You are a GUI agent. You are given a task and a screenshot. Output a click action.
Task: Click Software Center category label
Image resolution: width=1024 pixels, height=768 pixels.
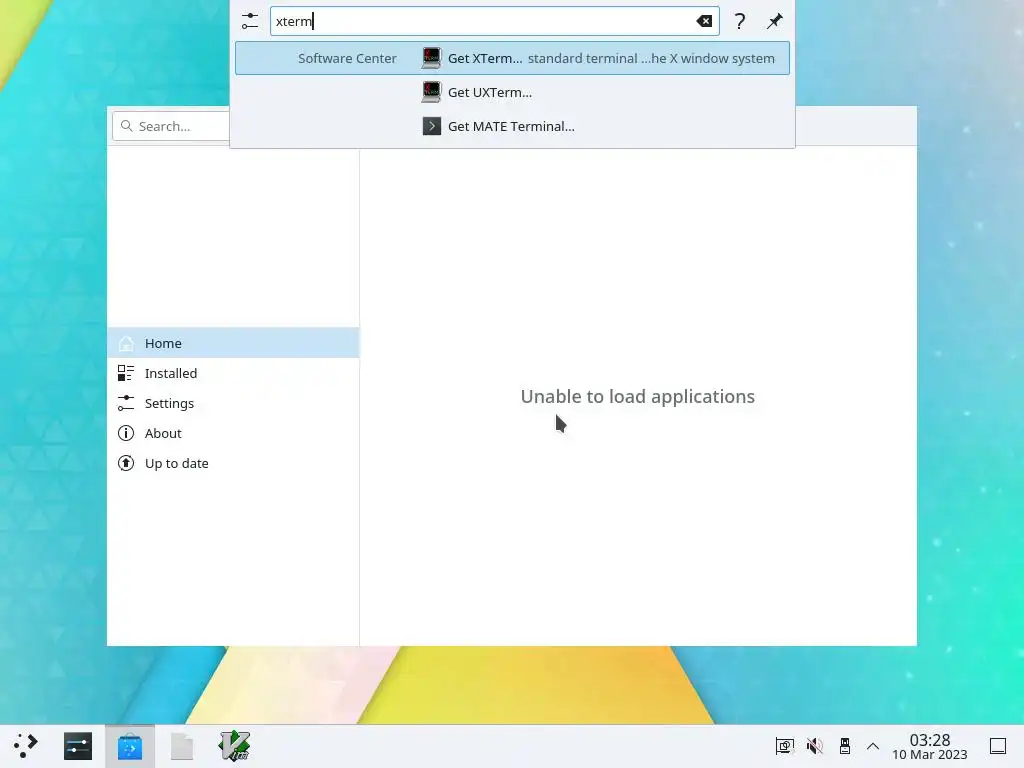[347, 58]
